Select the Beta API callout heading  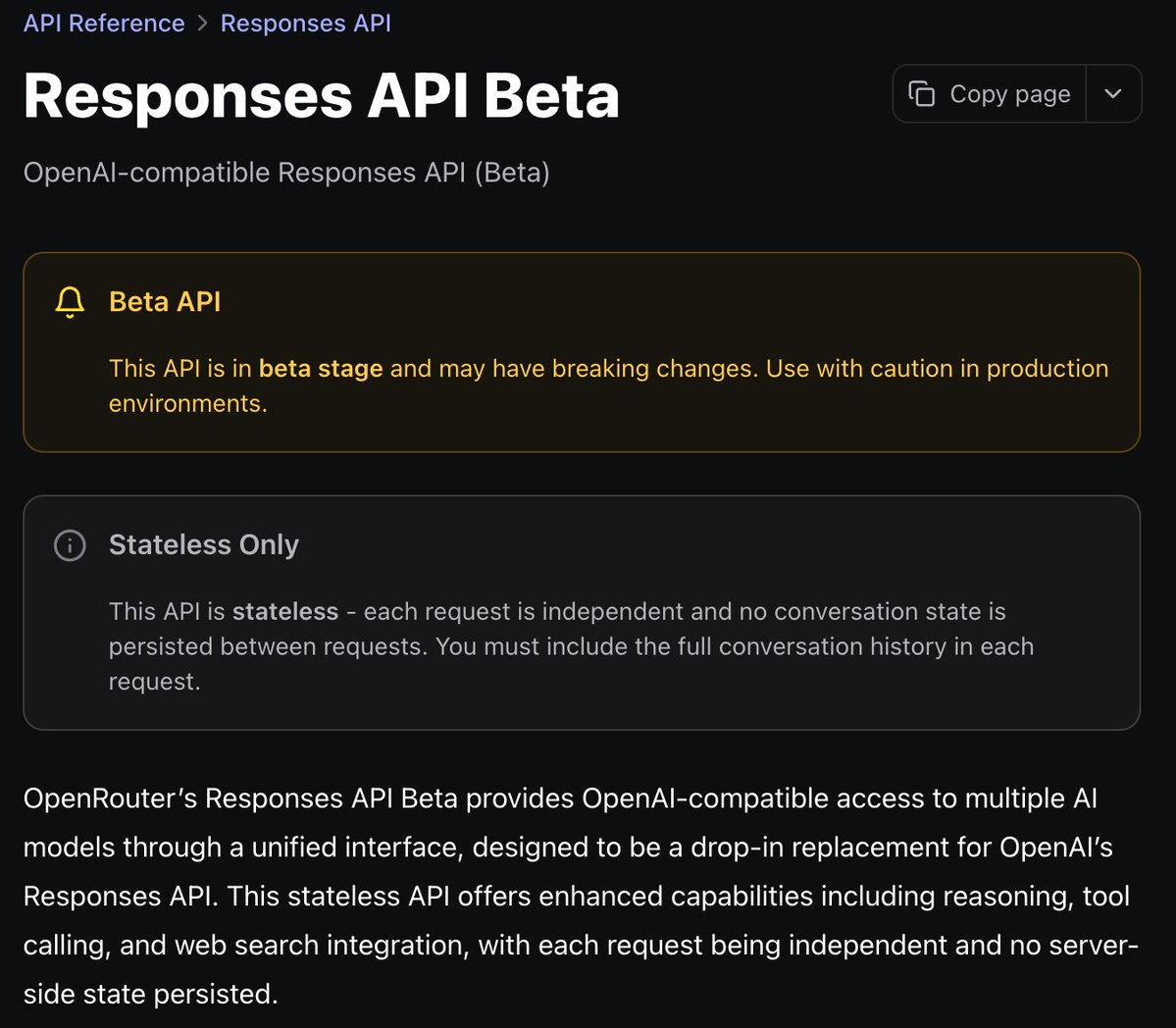point(165,302)
